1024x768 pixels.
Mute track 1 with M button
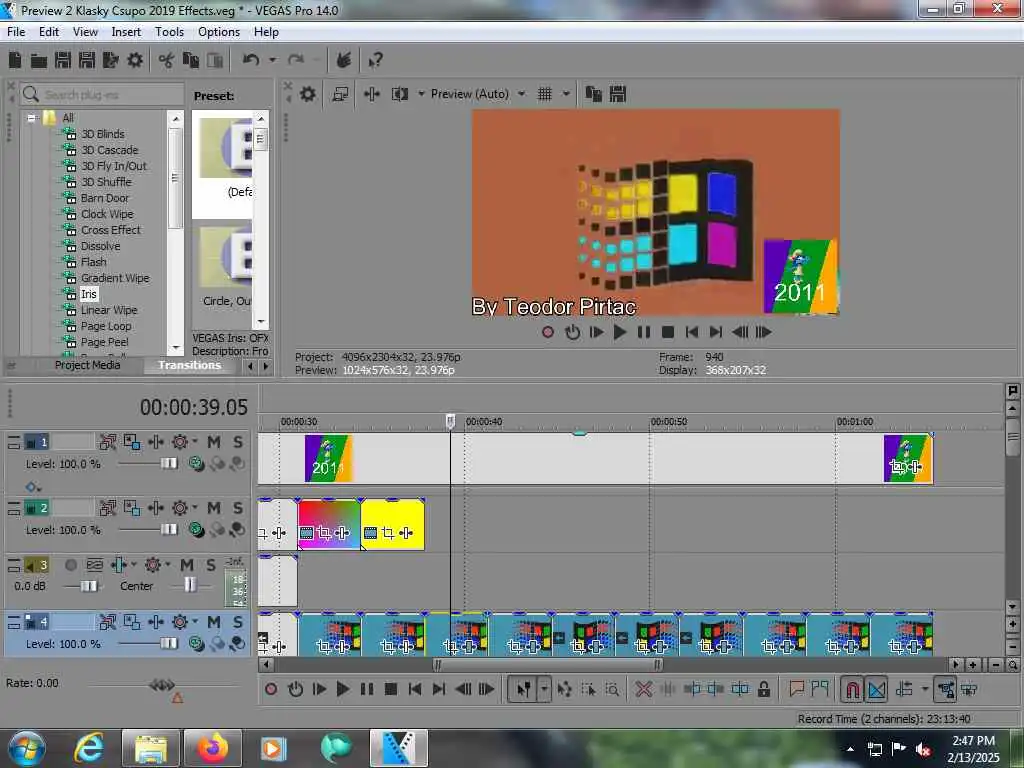point(214,442)
